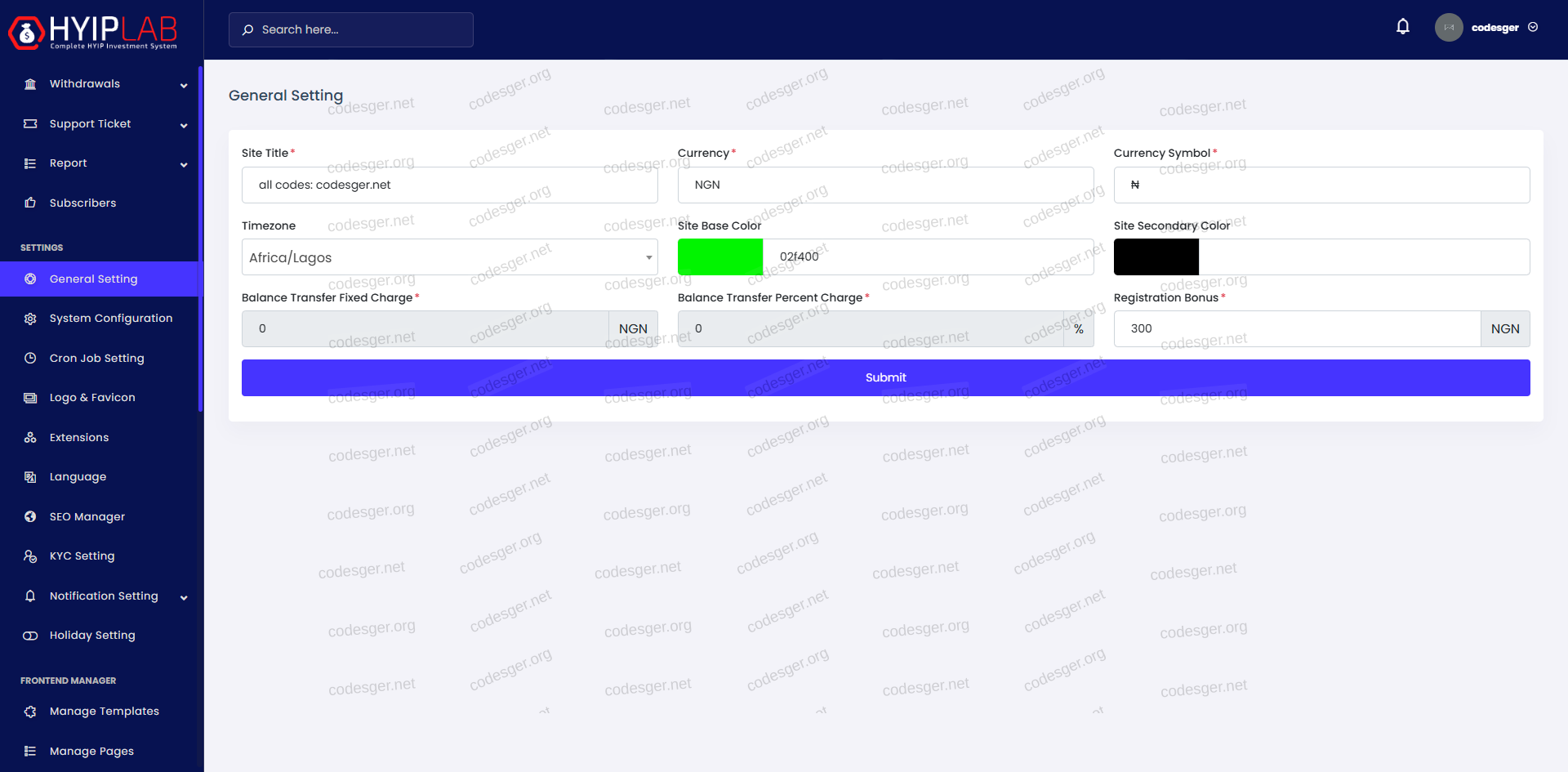Open System Configuration settings page
The image size is (1568, 772).
click(111, 319)
